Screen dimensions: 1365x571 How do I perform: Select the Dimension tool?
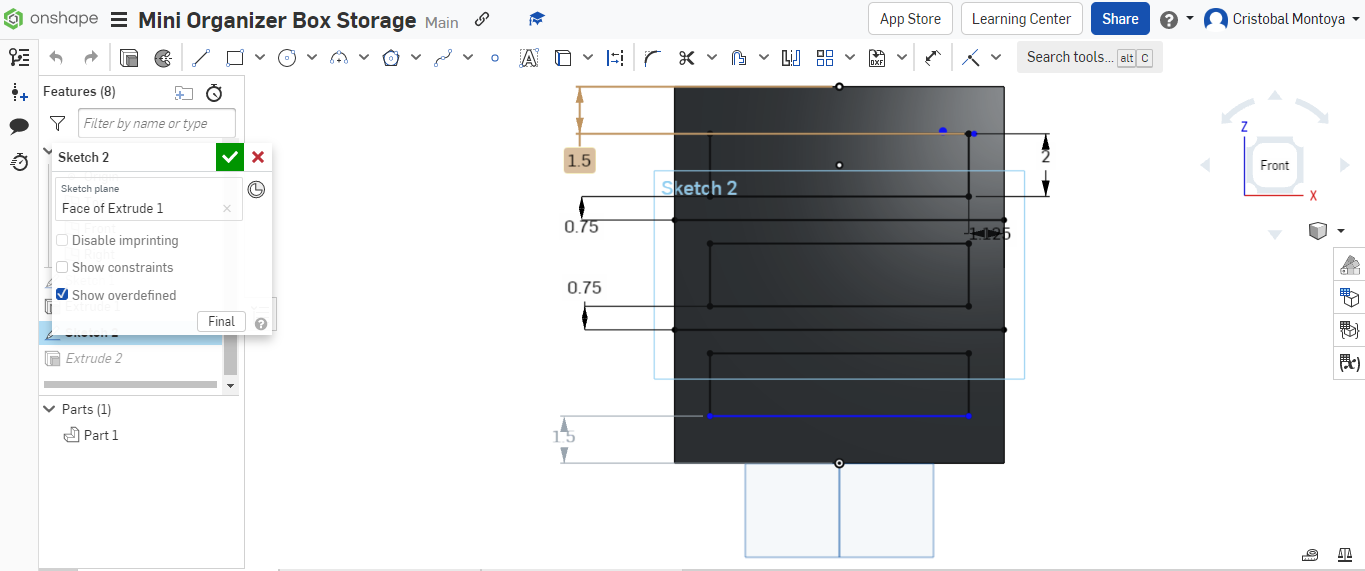coord(933,58)
